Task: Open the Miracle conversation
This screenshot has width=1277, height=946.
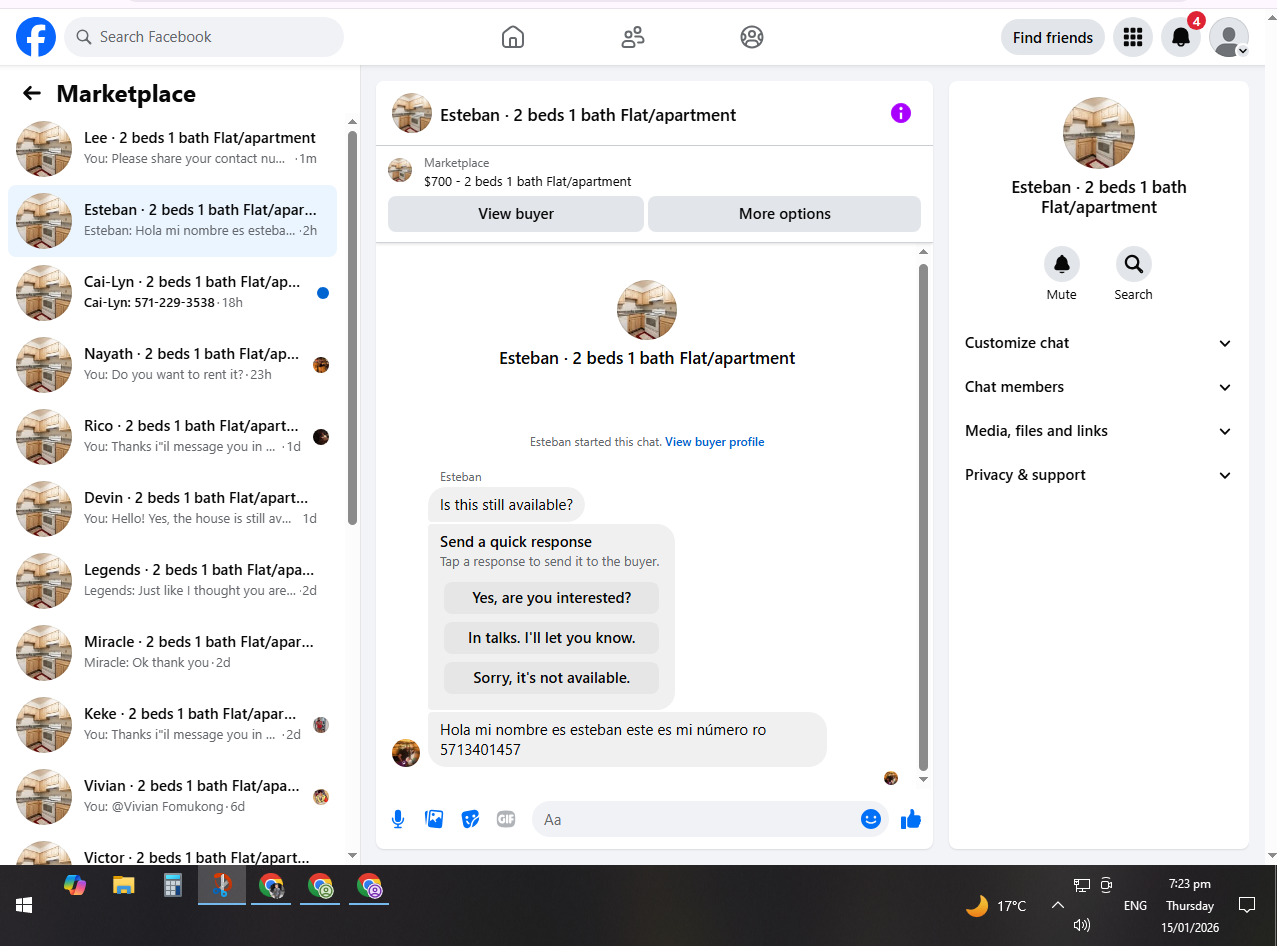Action: (x=172, y=653)
